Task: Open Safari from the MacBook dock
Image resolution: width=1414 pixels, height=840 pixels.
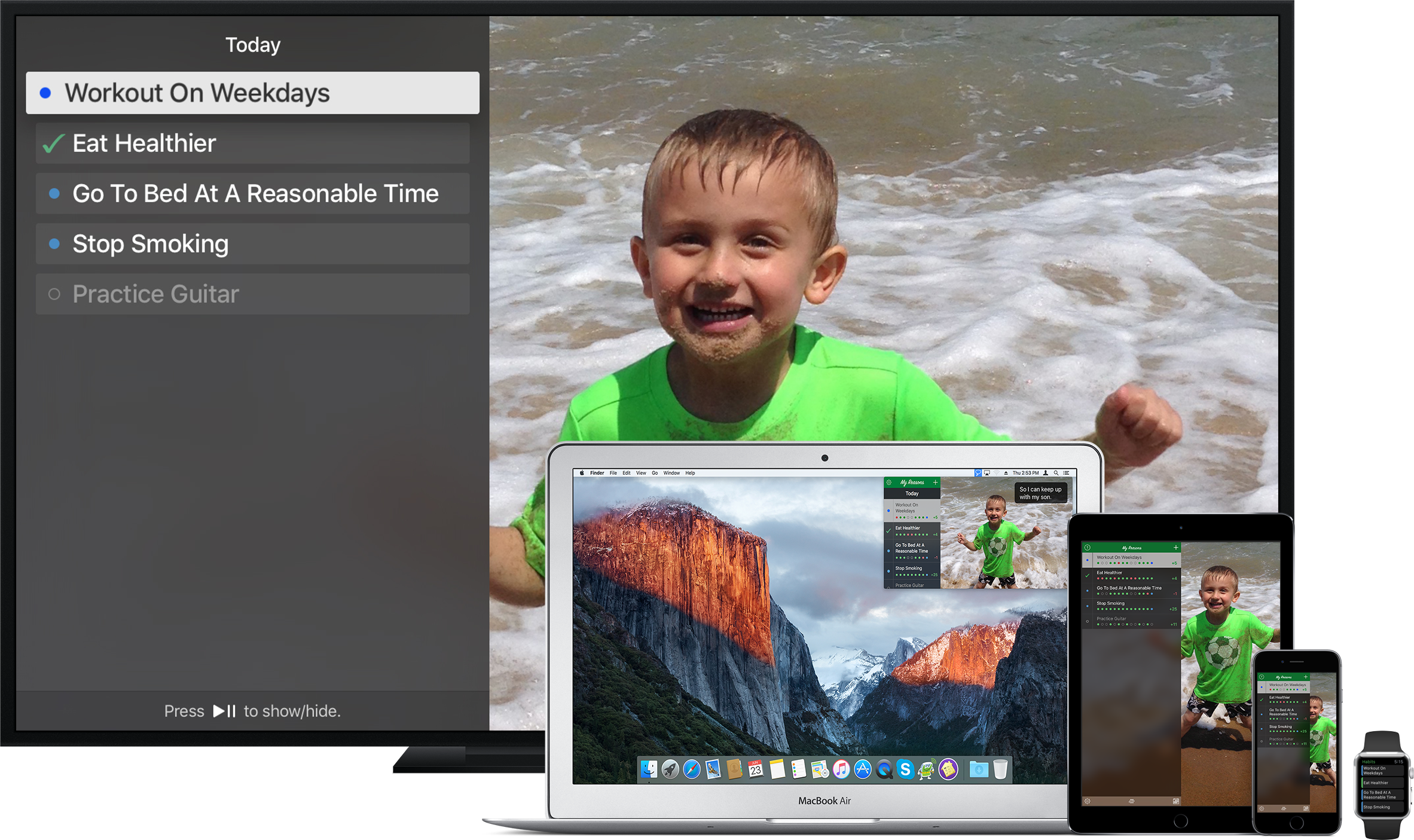Action: coord(692,769)
